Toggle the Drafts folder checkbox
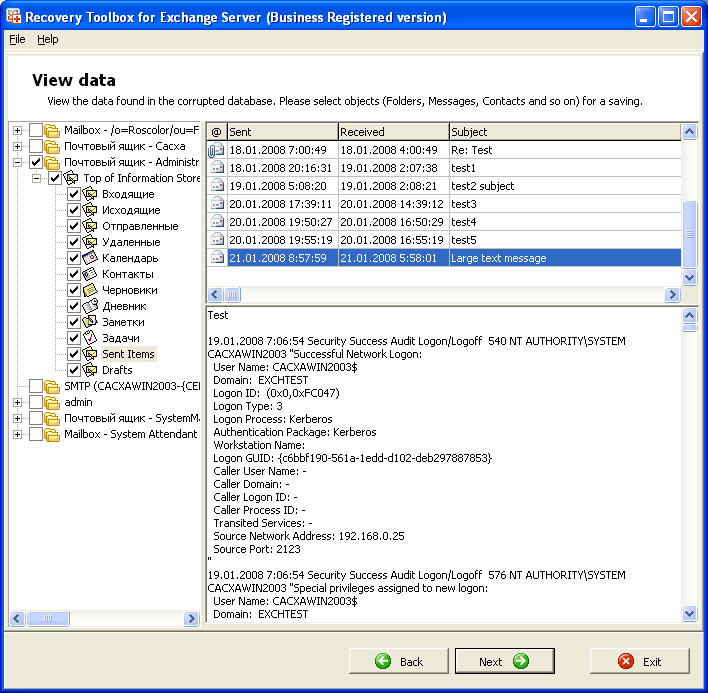 pos(74,370)
